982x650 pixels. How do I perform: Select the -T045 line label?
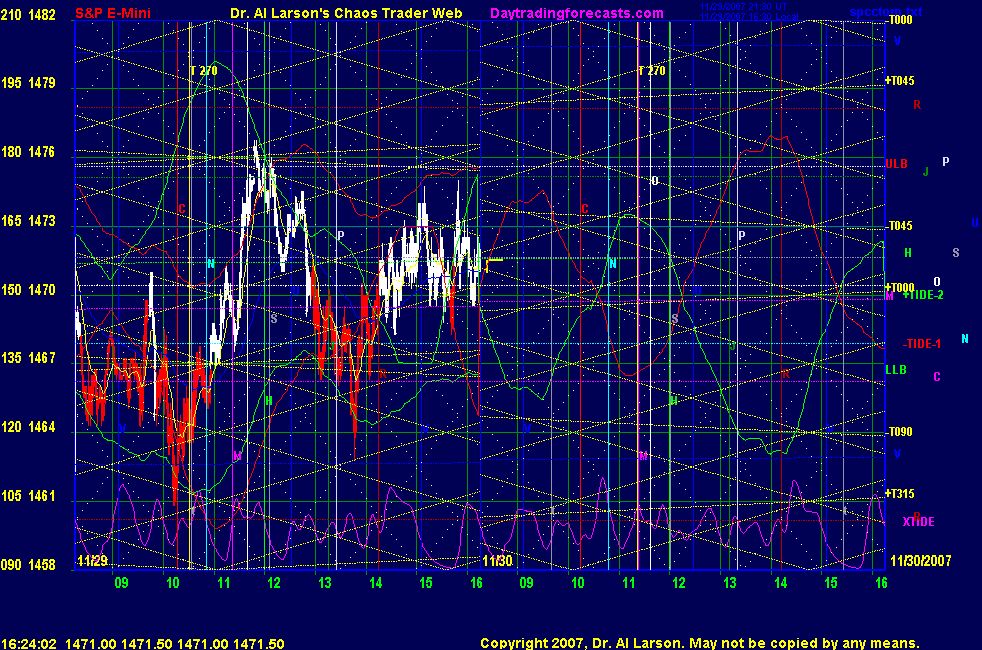pos(899,225)
